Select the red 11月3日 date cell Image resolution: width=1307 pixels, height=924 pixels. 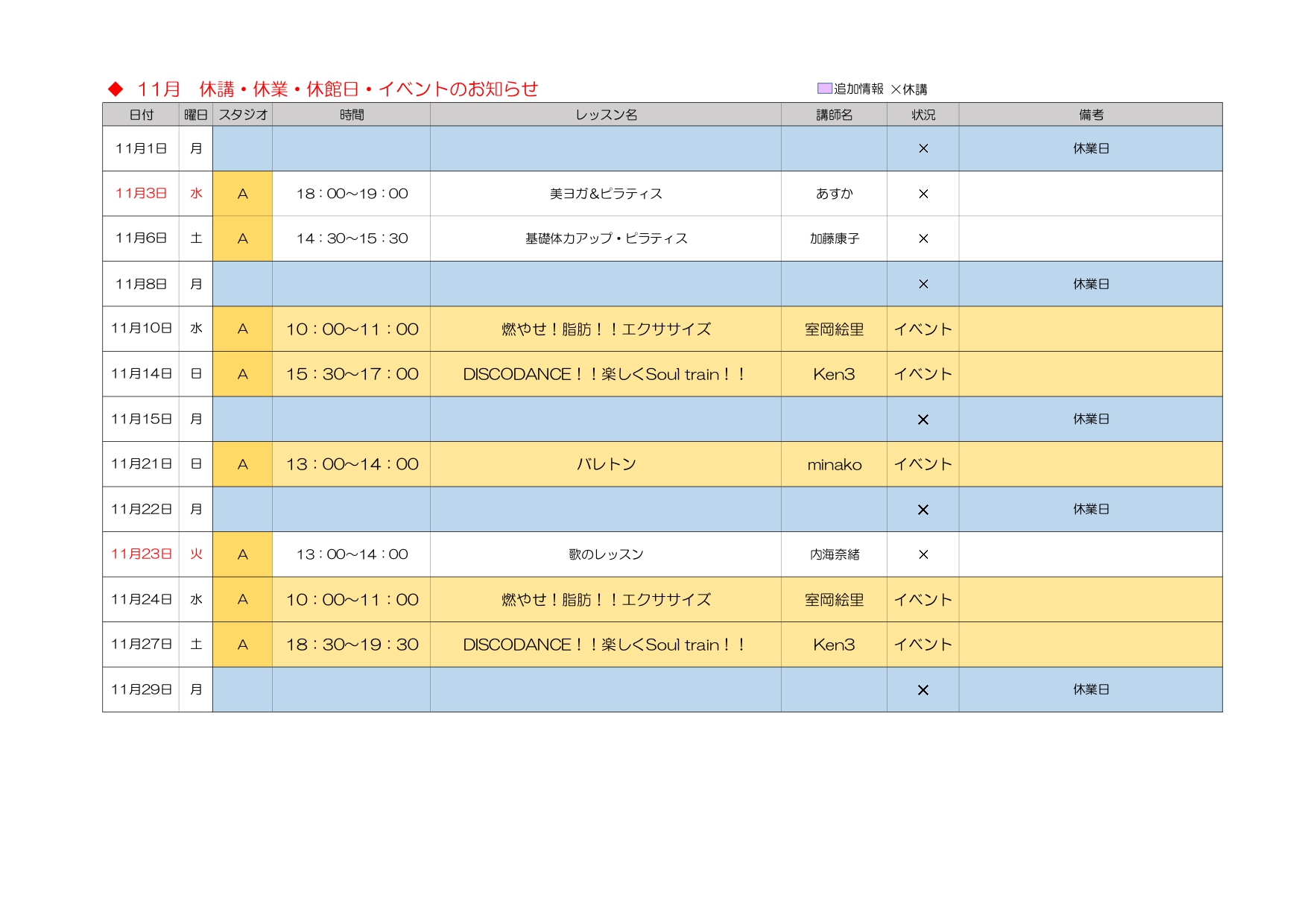click(x=141, y=193)
